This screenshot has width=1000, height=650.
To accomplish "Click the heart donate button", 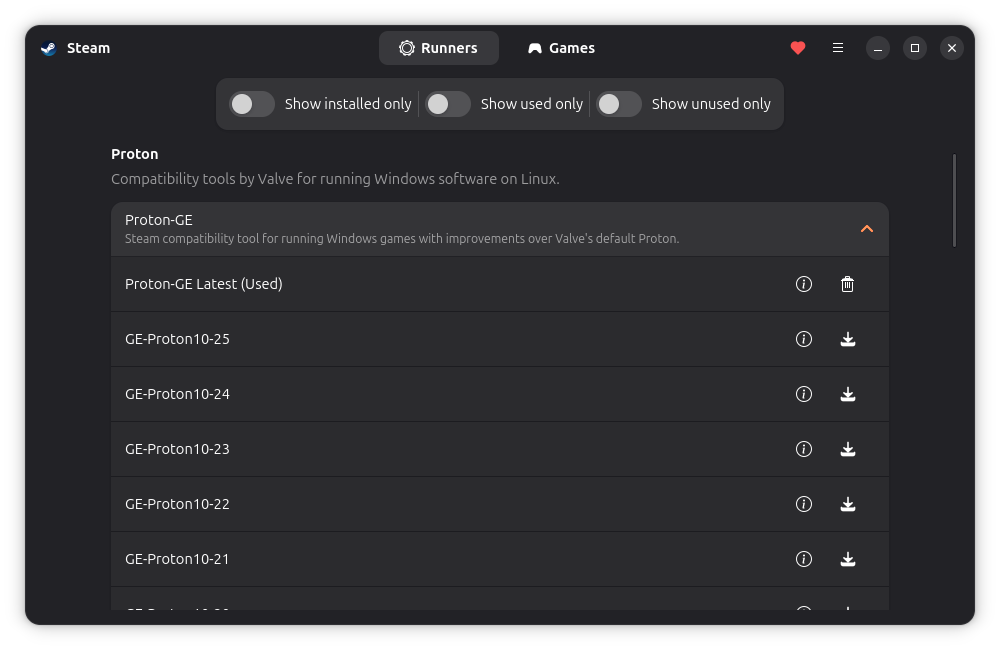I will tap(797, 47).
